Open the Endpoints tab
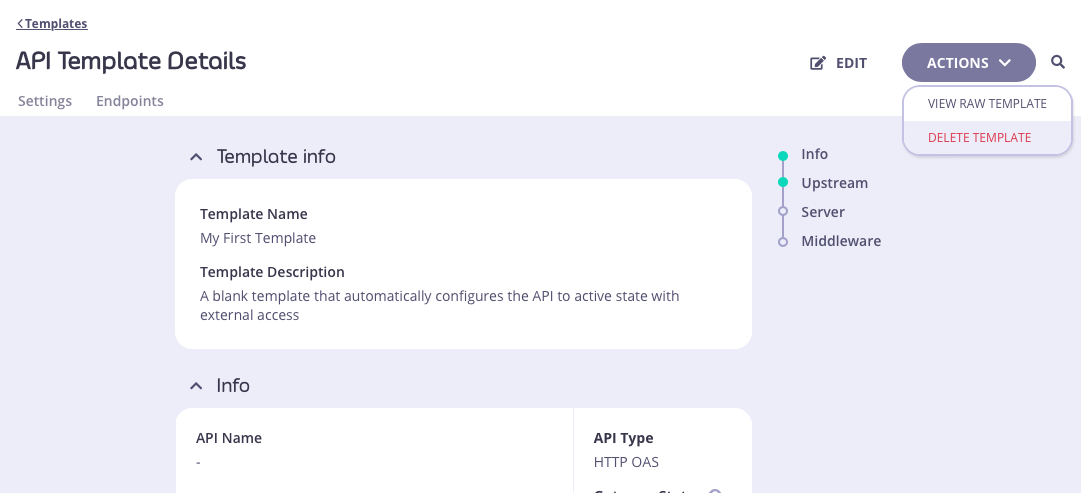Image resolution: width=1081 pixels, height=493 pixels. point(130,101)
